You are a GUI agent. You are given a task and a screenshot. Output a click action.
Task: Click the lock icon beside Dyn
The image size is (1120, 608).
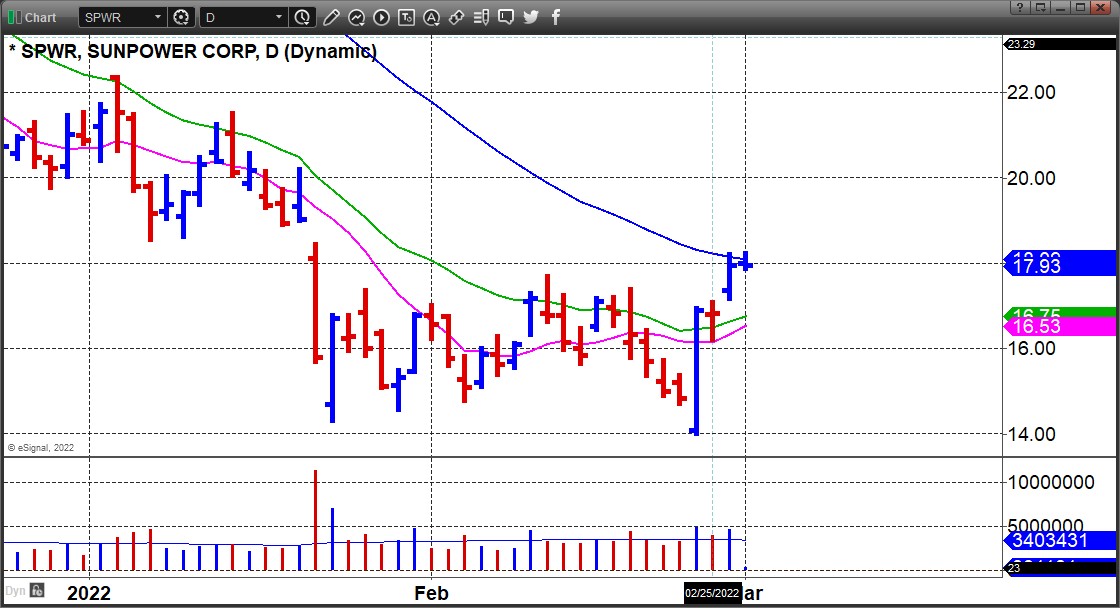click(x=37, y=591)
